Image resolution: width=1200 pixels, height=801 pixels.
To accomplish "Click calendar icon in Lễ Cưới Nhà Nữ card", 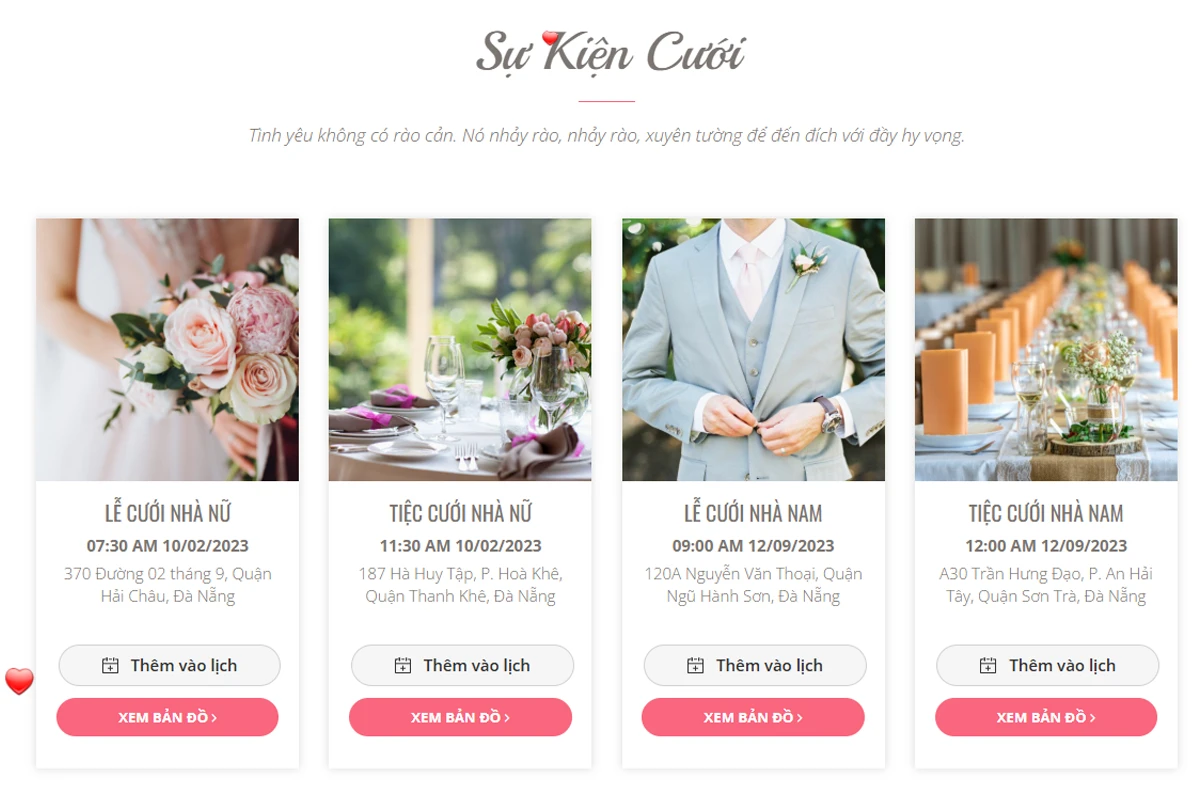I will (x=111, y=666).
